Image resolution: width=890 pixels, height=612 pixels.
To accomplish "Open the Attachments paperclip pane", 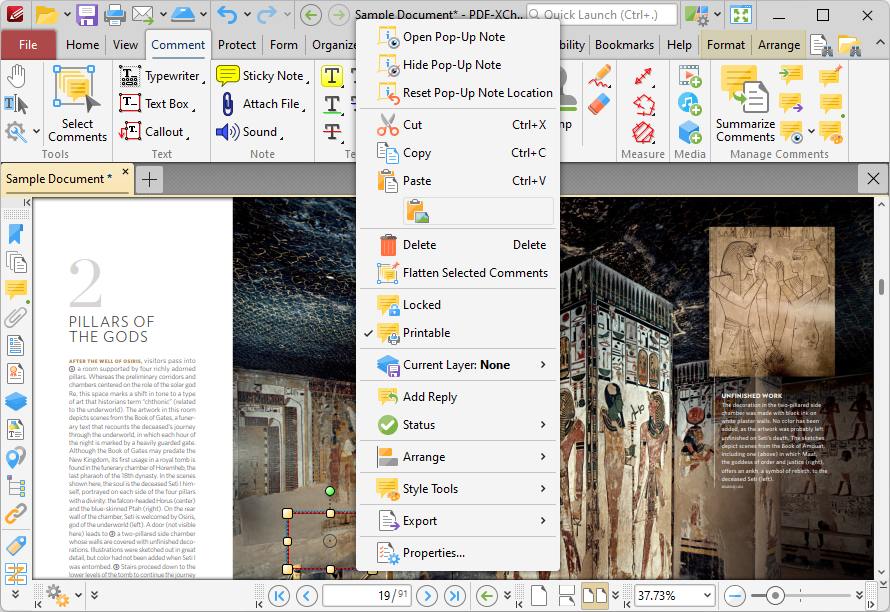I will click(16, 317).
